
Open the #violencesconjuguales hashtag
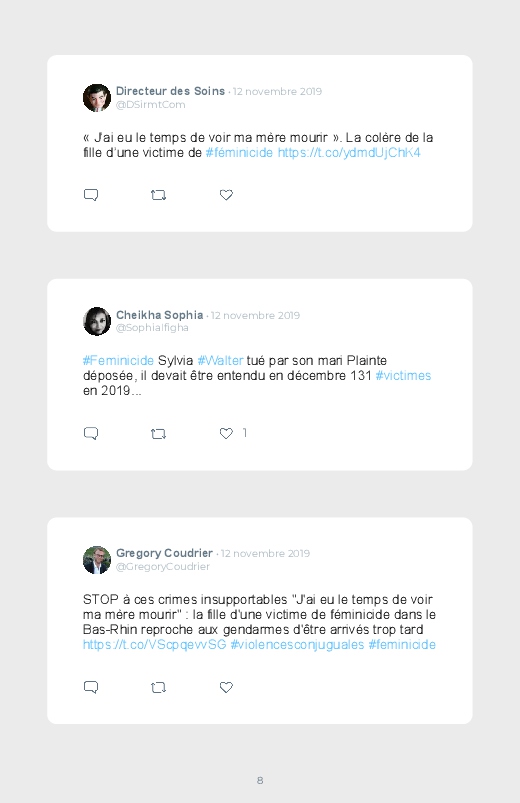pyautogui.click(x=298, y=644)
